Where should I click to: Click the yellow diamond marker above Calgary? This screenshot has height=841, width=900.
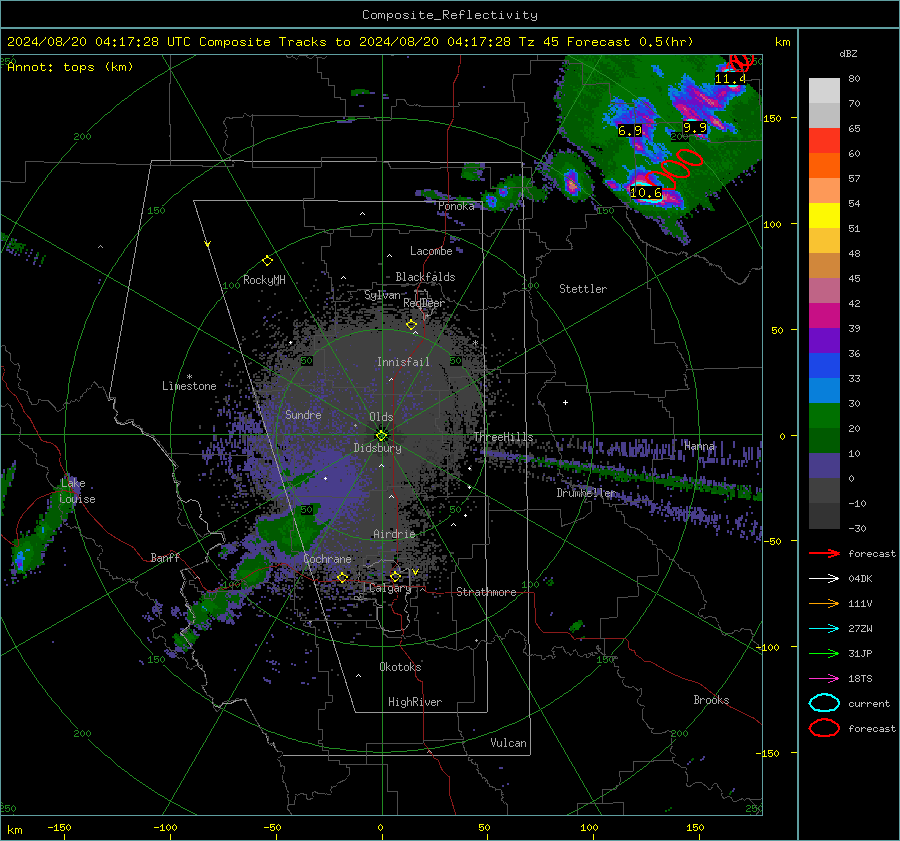[x=395, y=576]
